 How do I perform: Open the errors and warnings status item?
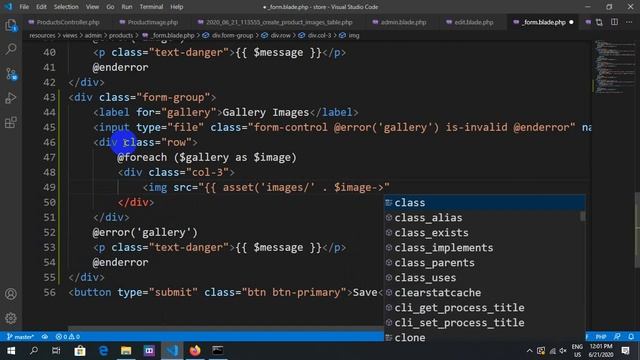pyautogui.click(x=68, y=337)
